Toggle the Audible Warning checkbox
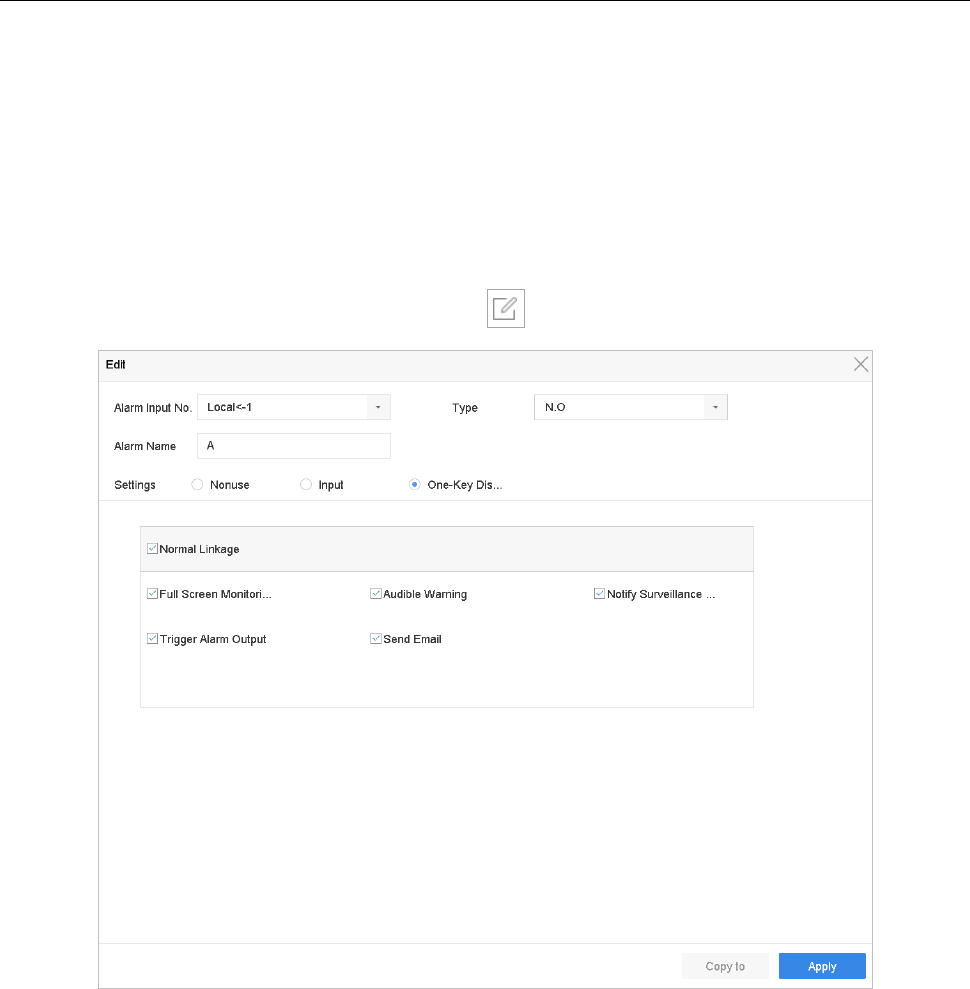 pos(376,594)
